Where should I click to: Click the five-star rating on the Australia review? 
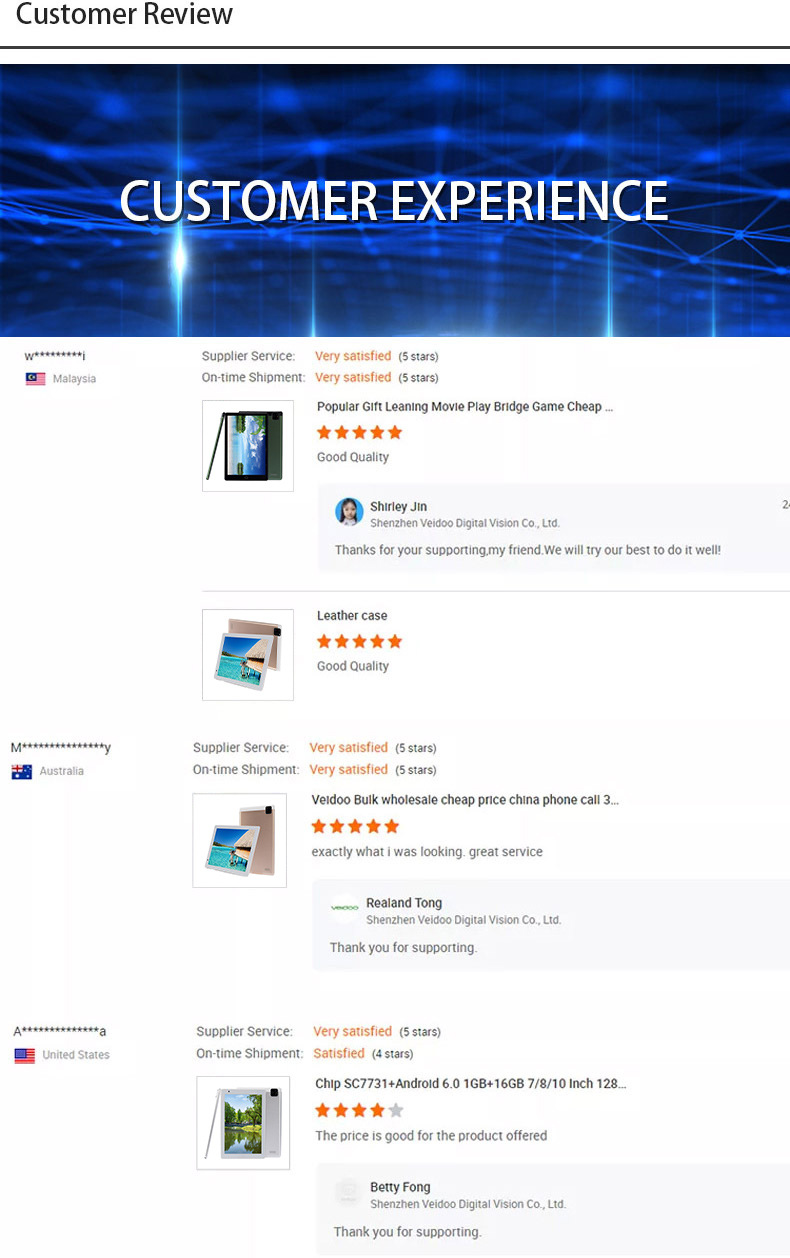tap(355, 826)
